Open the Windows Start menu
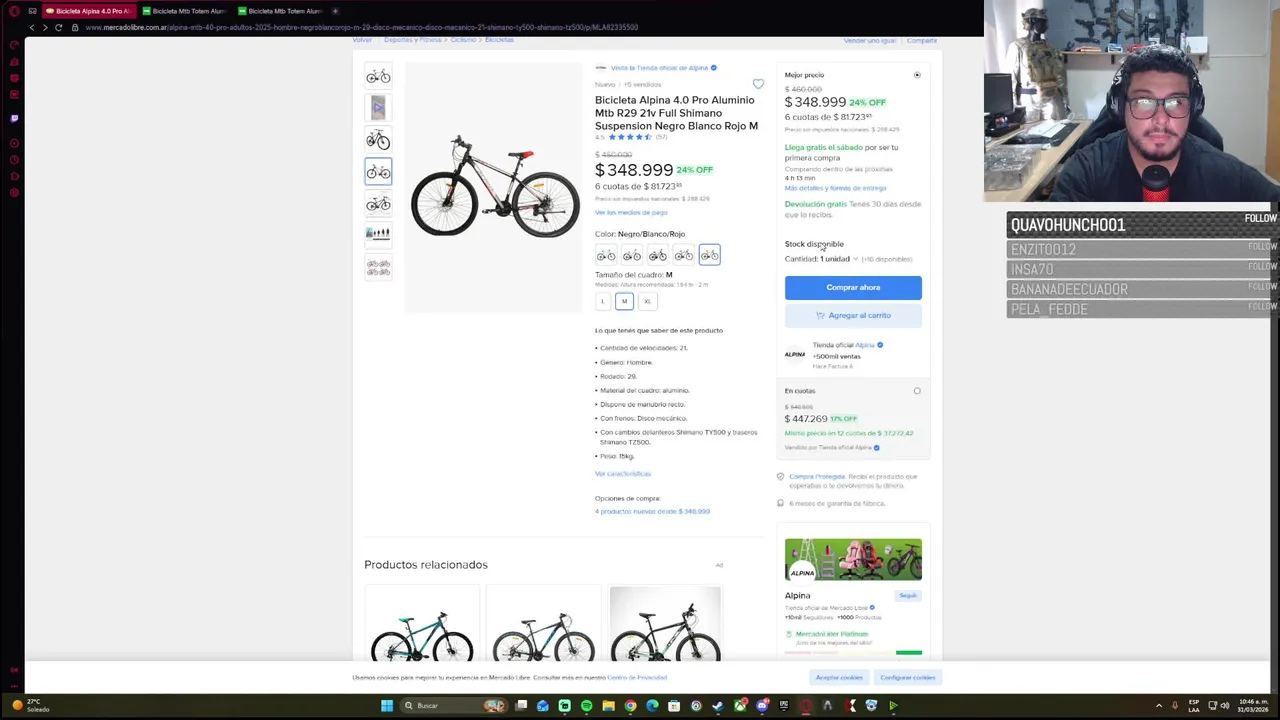This screenshot has height=720, width=1280. [387, 706]
